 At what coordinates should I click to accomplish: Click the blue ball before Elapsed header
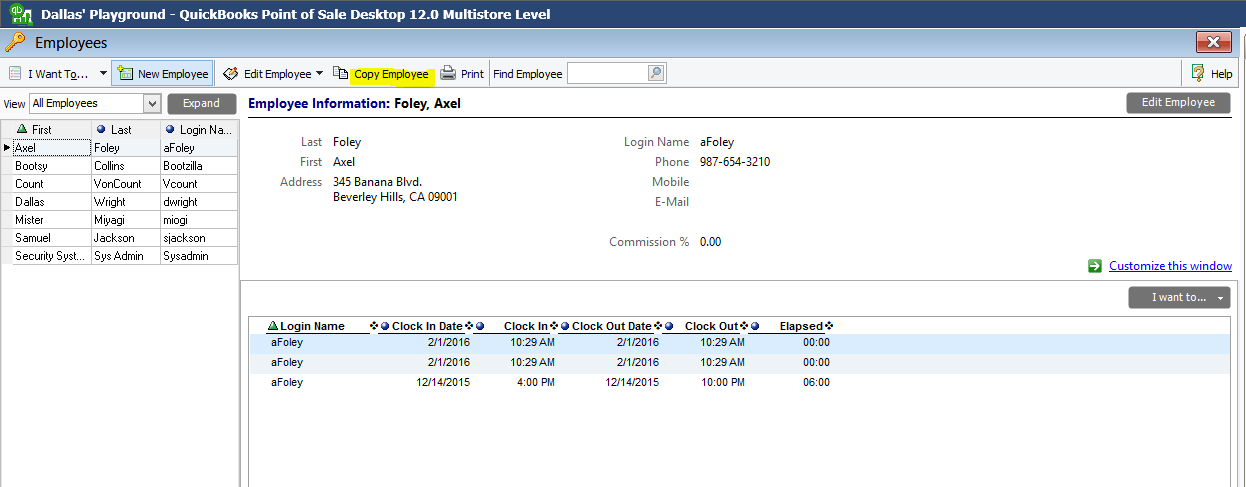pyautogui.click(x=756, y=326)
